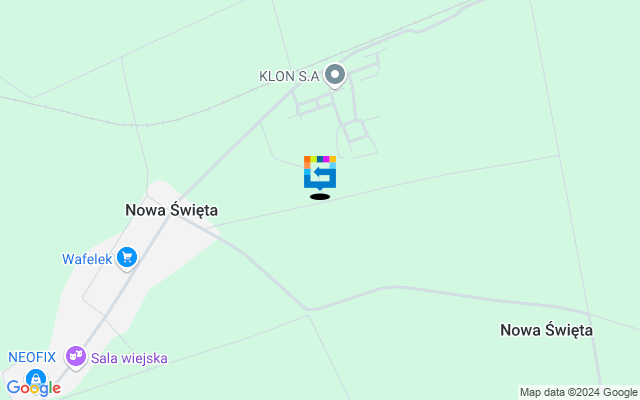The image size is (640, 400).
Task: Open the Sala wiejska place label
Action: 129,358
